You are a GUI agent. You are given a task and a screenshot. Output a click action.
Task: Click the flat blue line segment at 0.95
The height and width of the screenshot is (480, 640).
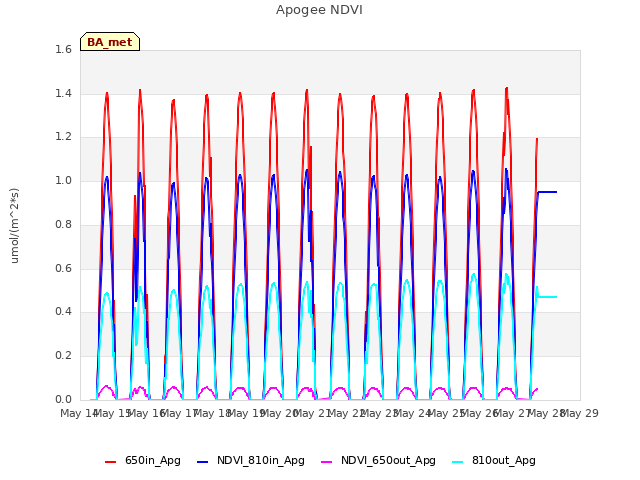(x=548, y=192)
